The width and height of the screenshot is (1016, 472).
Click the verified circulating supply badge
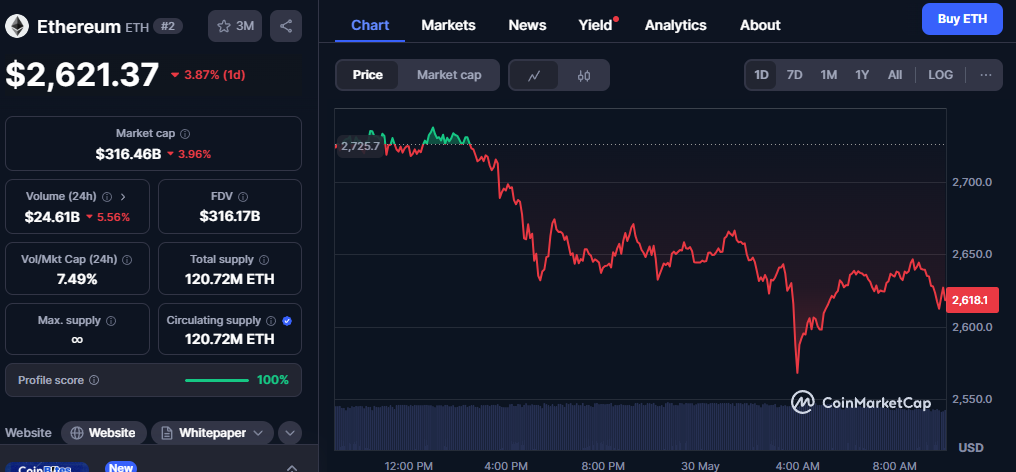pos(287,320)
